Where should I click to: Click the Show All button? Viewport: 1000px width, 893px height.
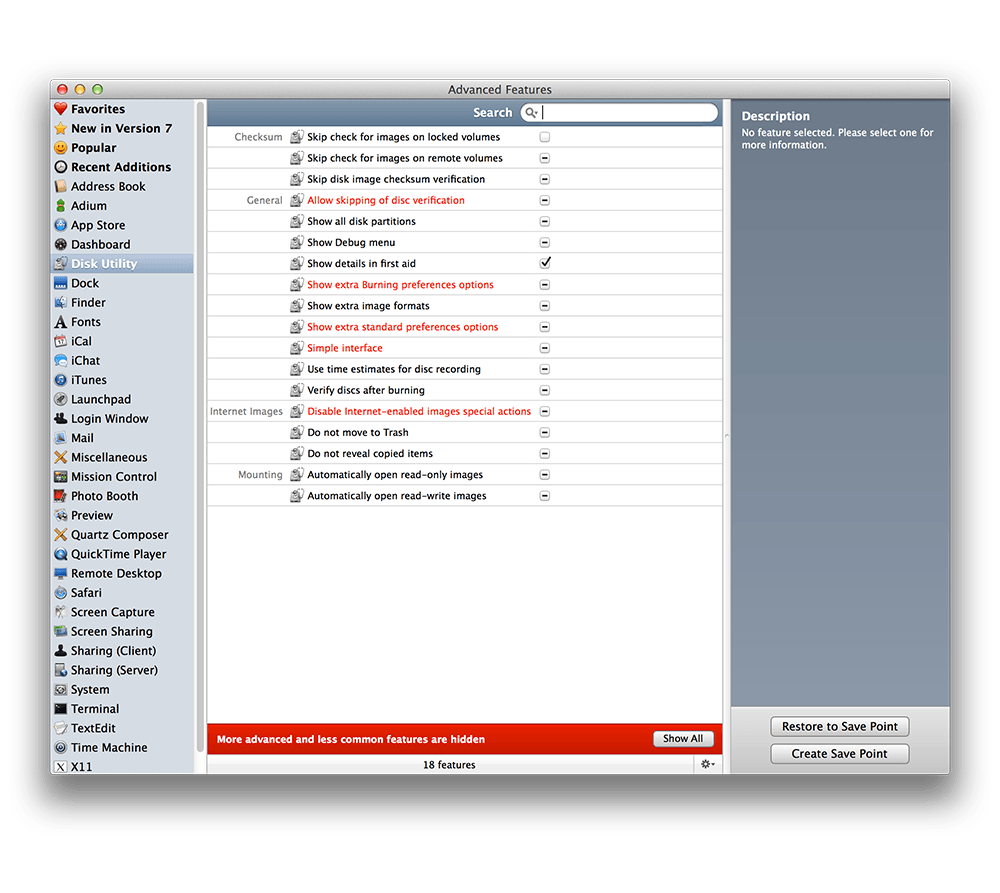(683, 739)
